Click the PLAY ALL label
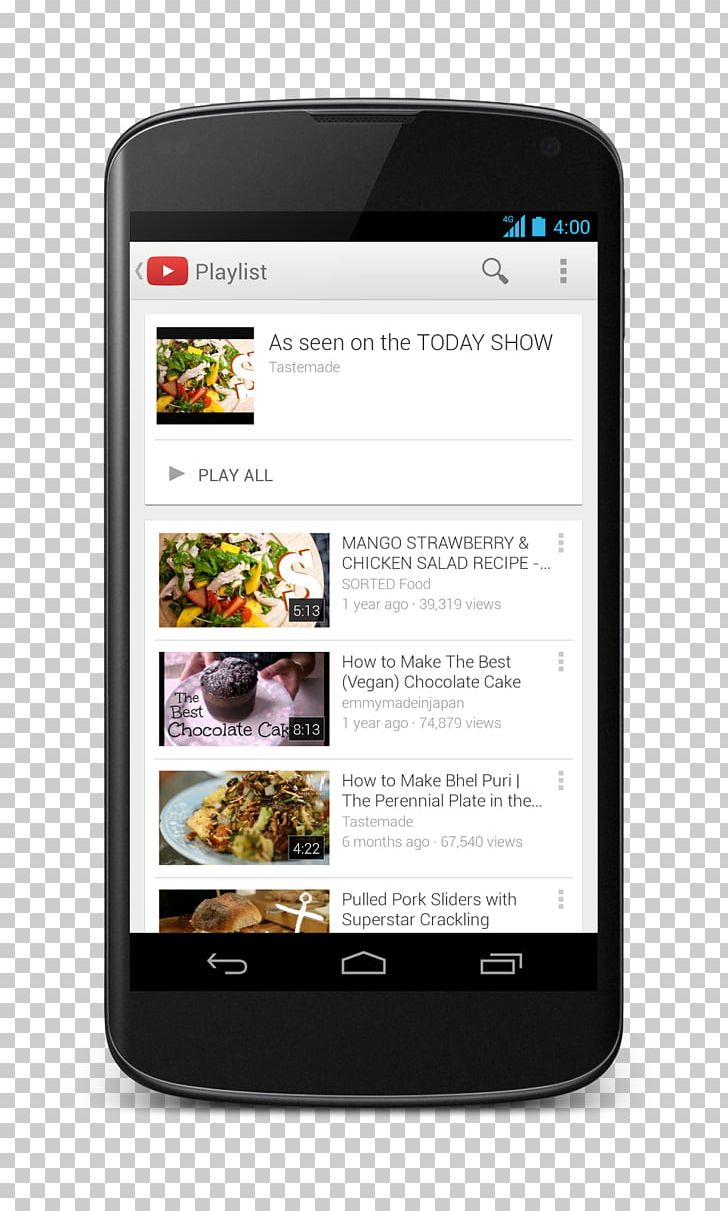The height and width of the screenshot is (1211, 728). point(235,475)
